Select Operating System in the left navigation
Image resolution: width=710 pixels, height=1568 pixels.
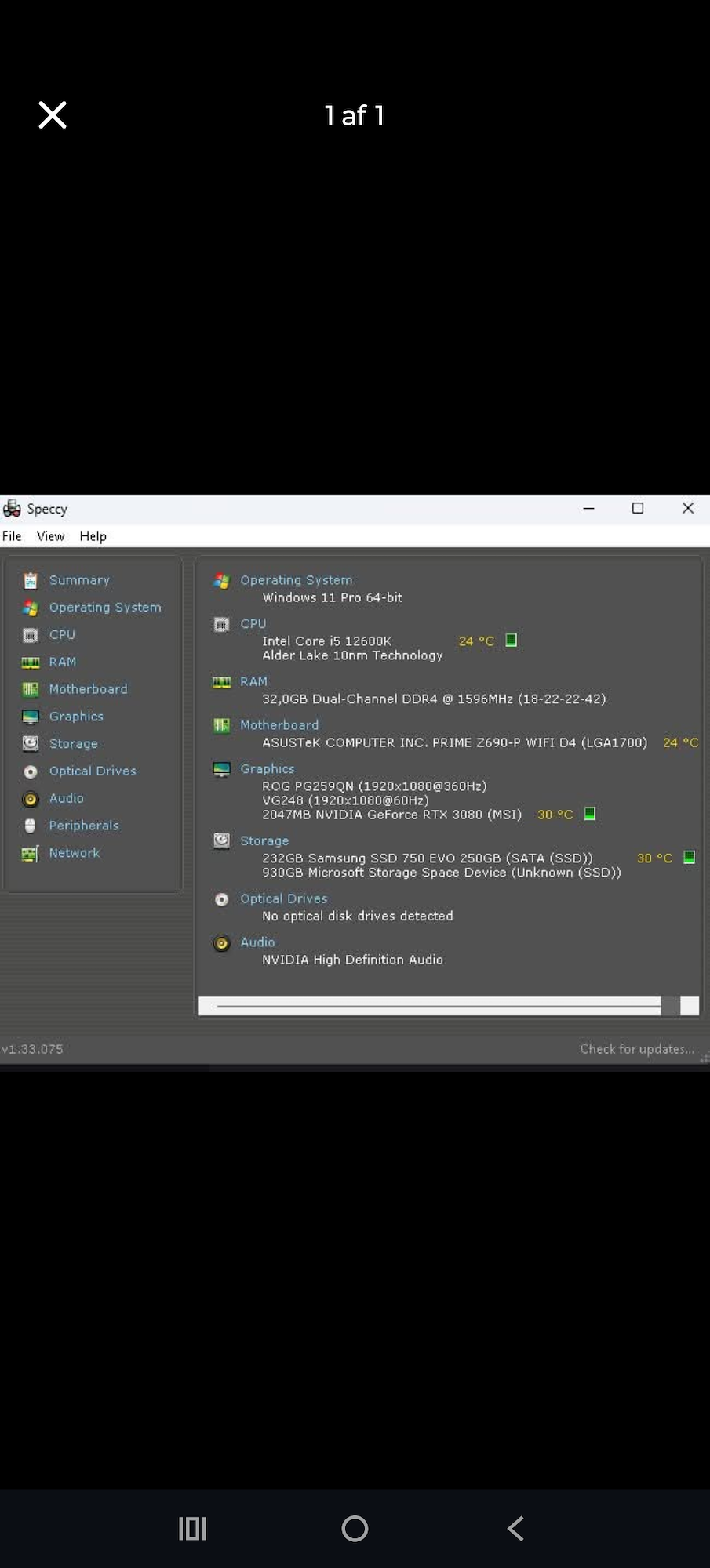pyautogui.click(x=105, y=608)
